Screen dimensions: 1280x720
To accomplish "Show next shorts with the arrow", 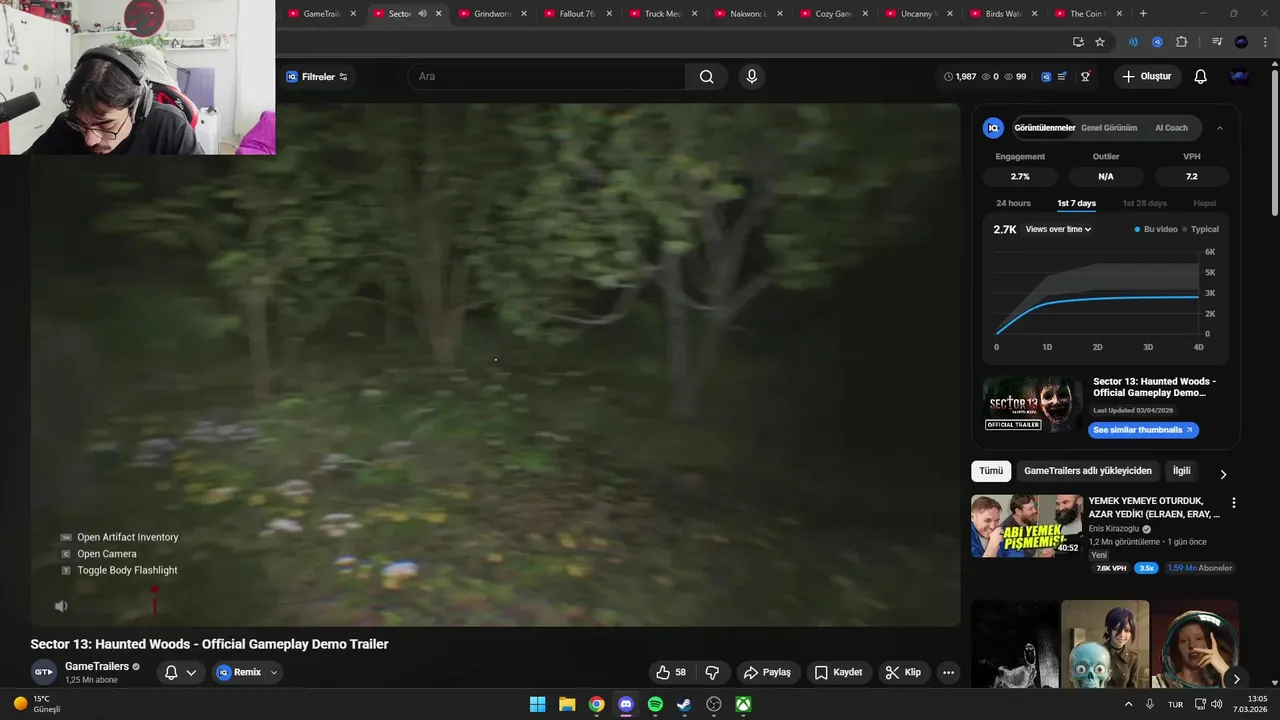I will (1236, 679).
